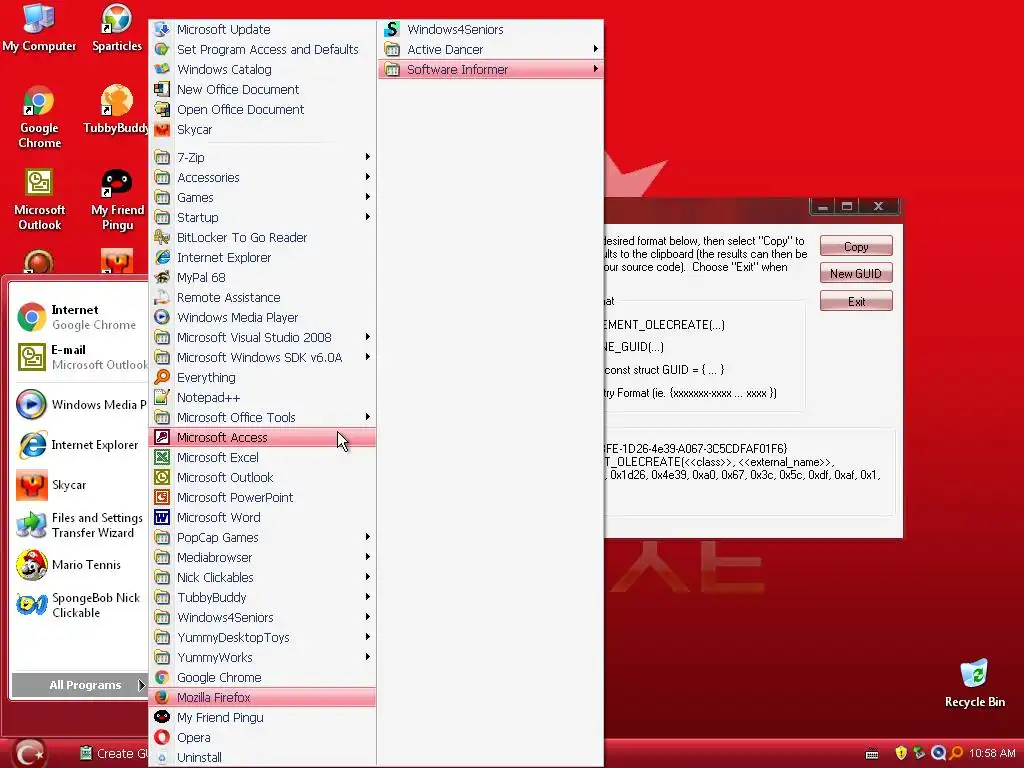Launch Opera browser
The width and height of the screenshot is (1024, 768).
[263, 737]
